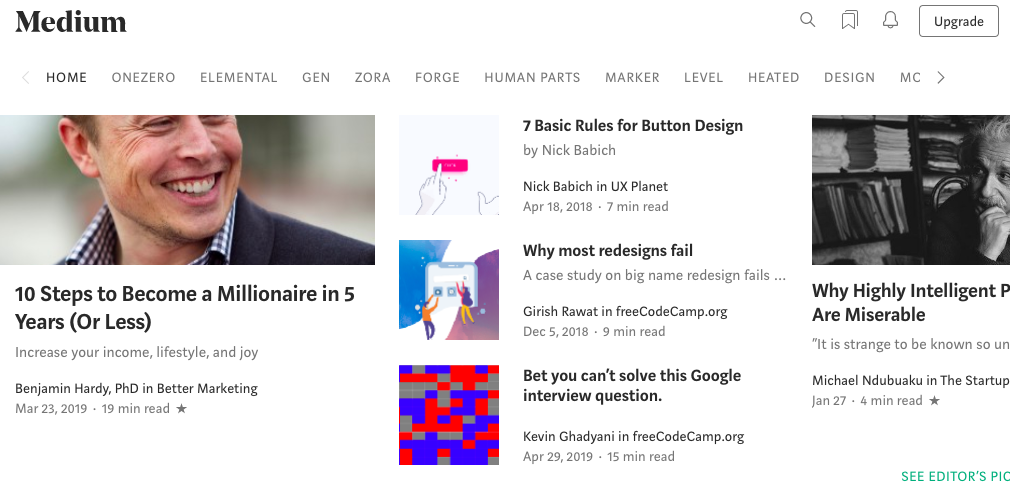1010x492 pixels.
Task: Open article 7 Basic Rules for Button Design
Action: [x=633, y=126]
